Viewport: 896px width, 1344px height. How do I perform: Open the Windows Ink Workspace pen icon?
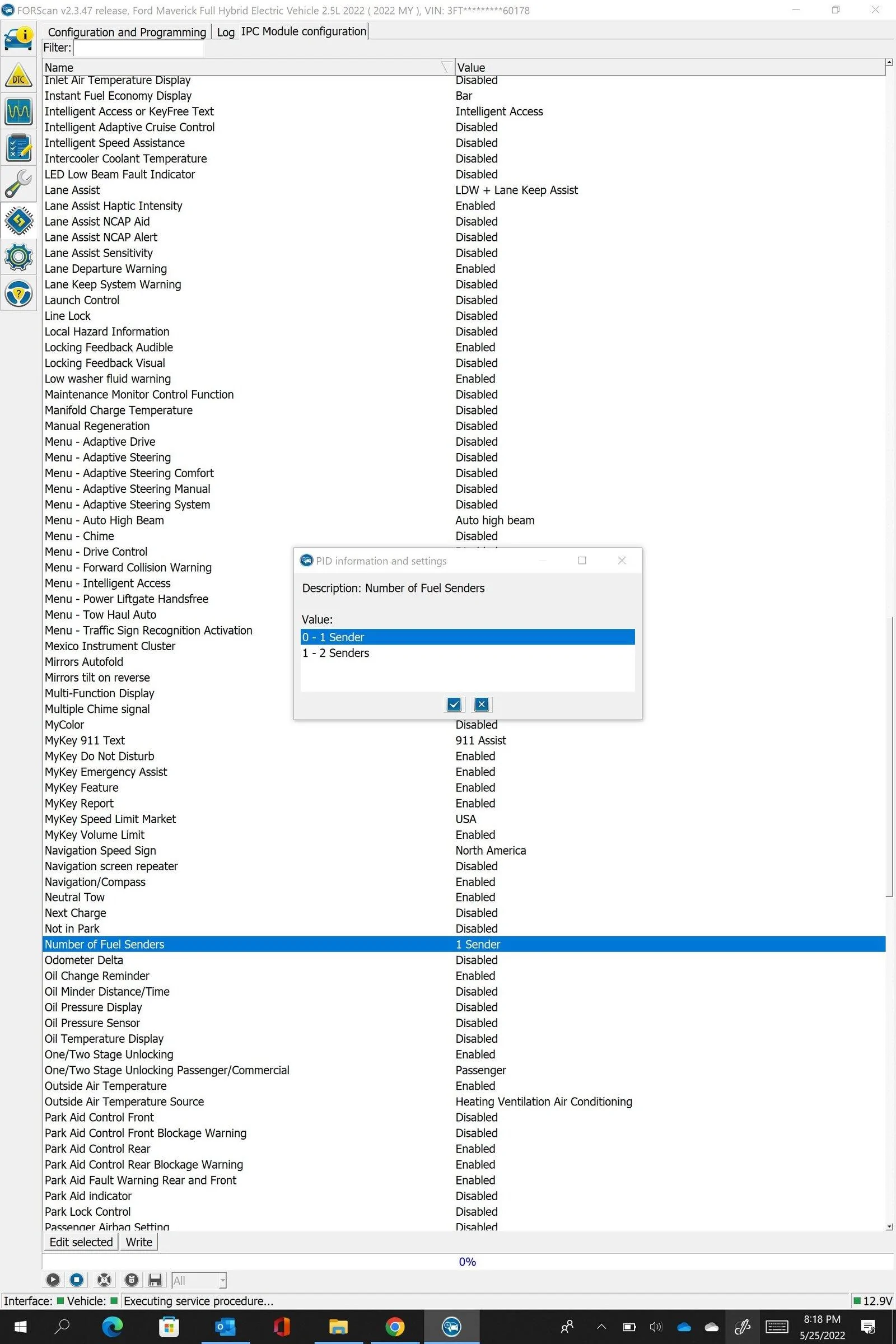pyautogui.click(x=743, y=1326)
